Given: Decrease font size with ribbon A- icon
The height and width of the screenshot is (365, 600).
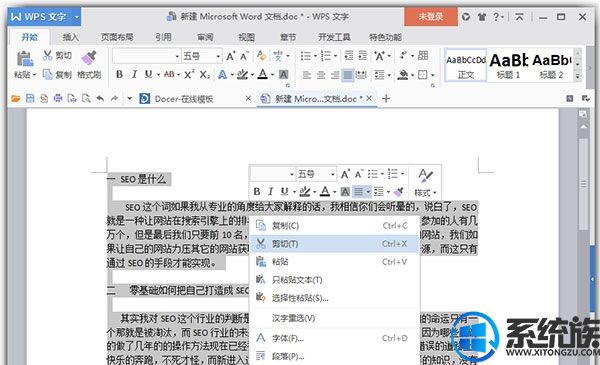Looking at the screenshot, I should (245, 56).
